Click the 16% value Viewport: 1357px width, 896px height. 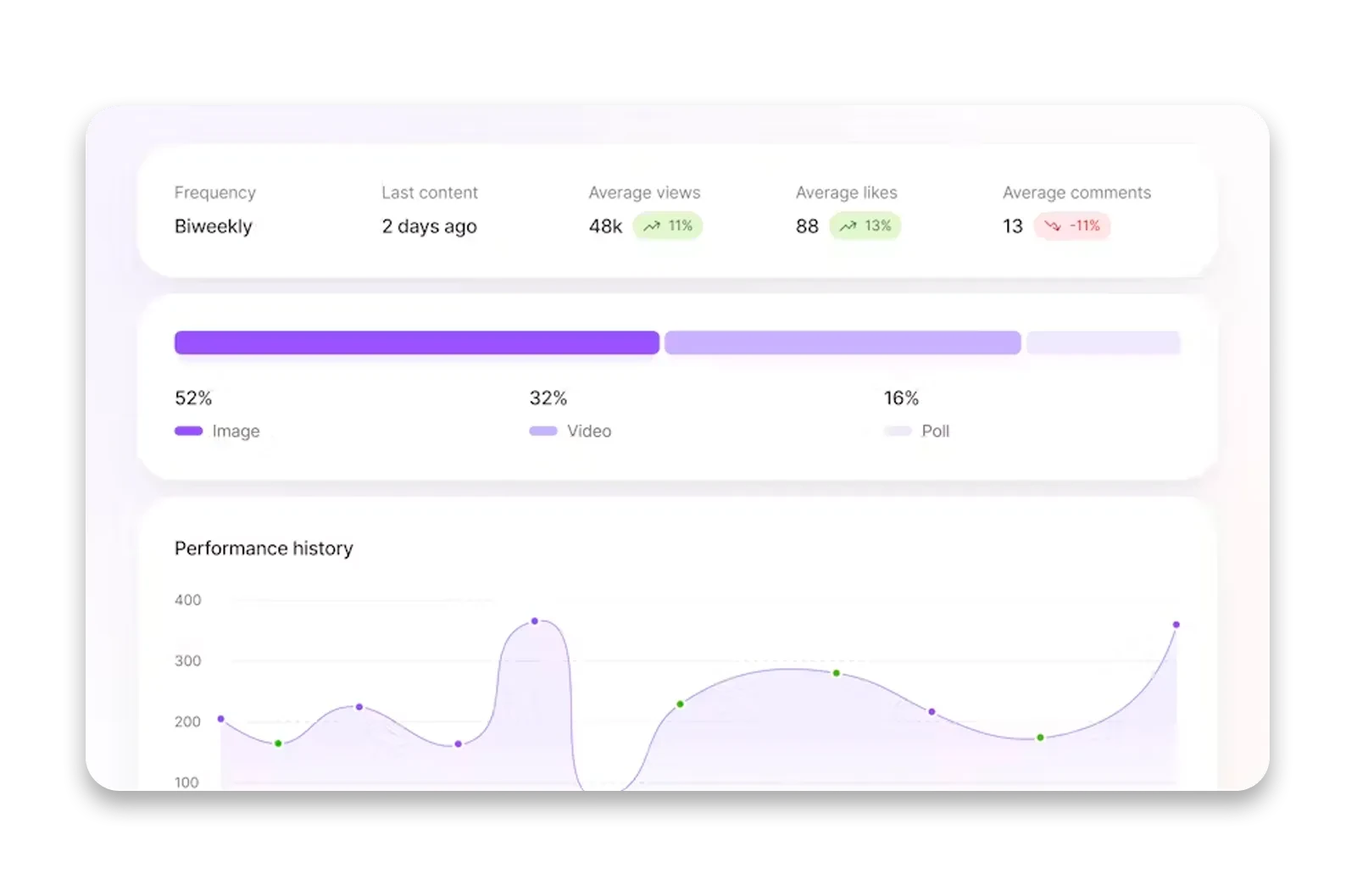point(901,398)
